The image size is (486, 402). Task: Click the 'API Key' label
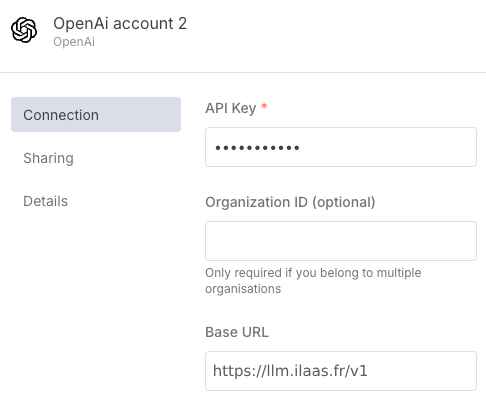(231, 108)
